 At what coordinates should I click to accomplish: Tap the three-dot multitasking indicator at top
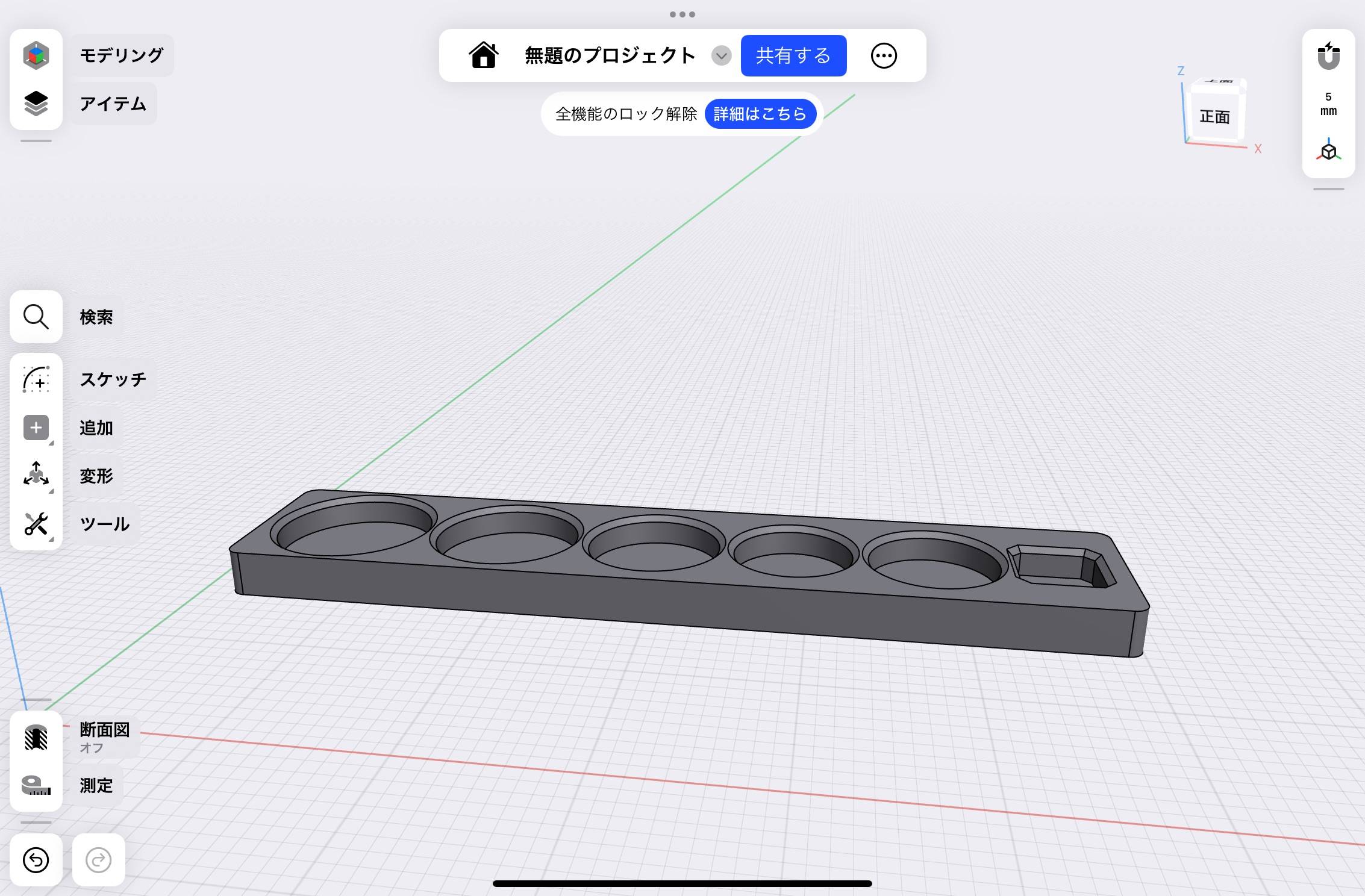click(682, 14)
